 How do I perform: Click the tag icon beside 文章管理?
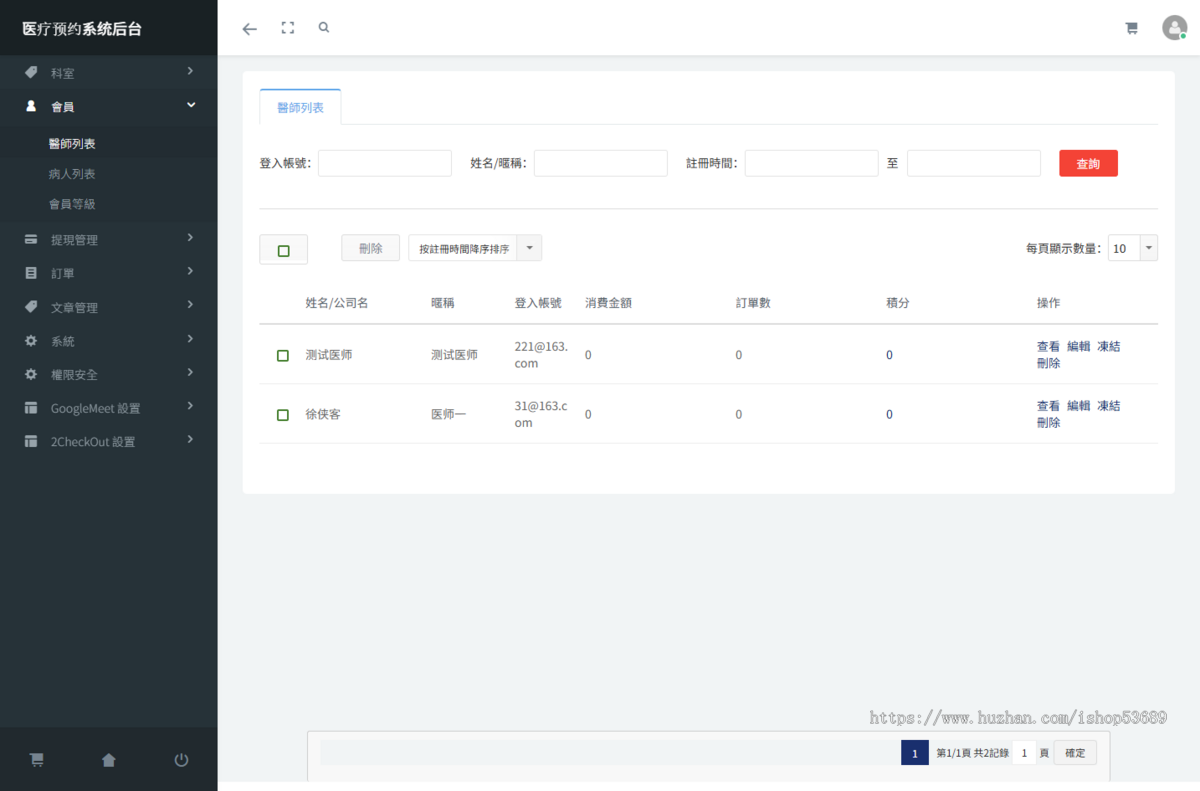click(x=31, y=307)
